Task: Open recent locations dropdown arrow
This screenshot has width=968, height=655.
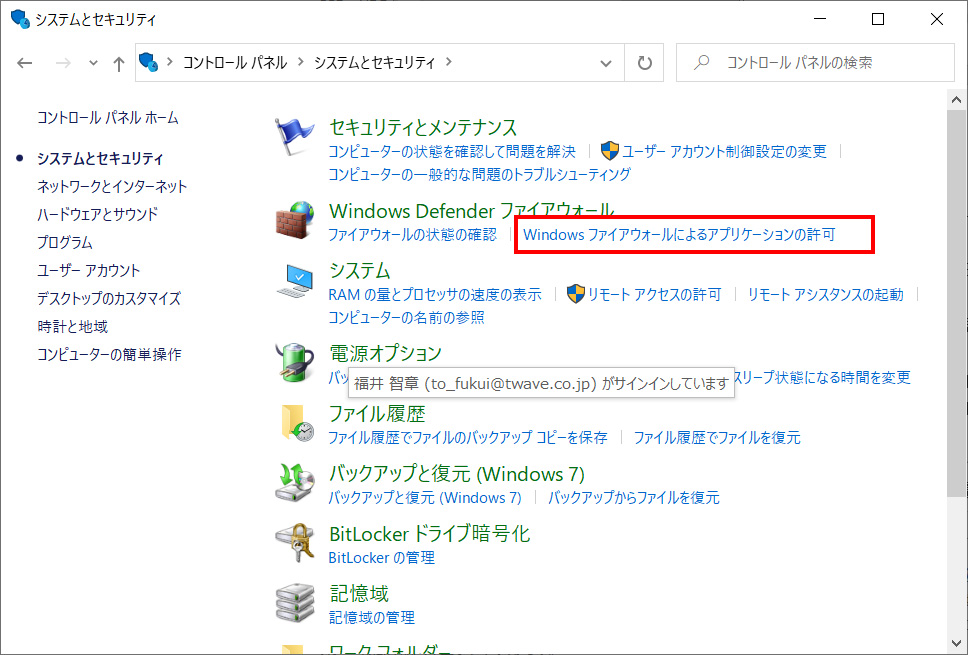Action: coord(93,63)
